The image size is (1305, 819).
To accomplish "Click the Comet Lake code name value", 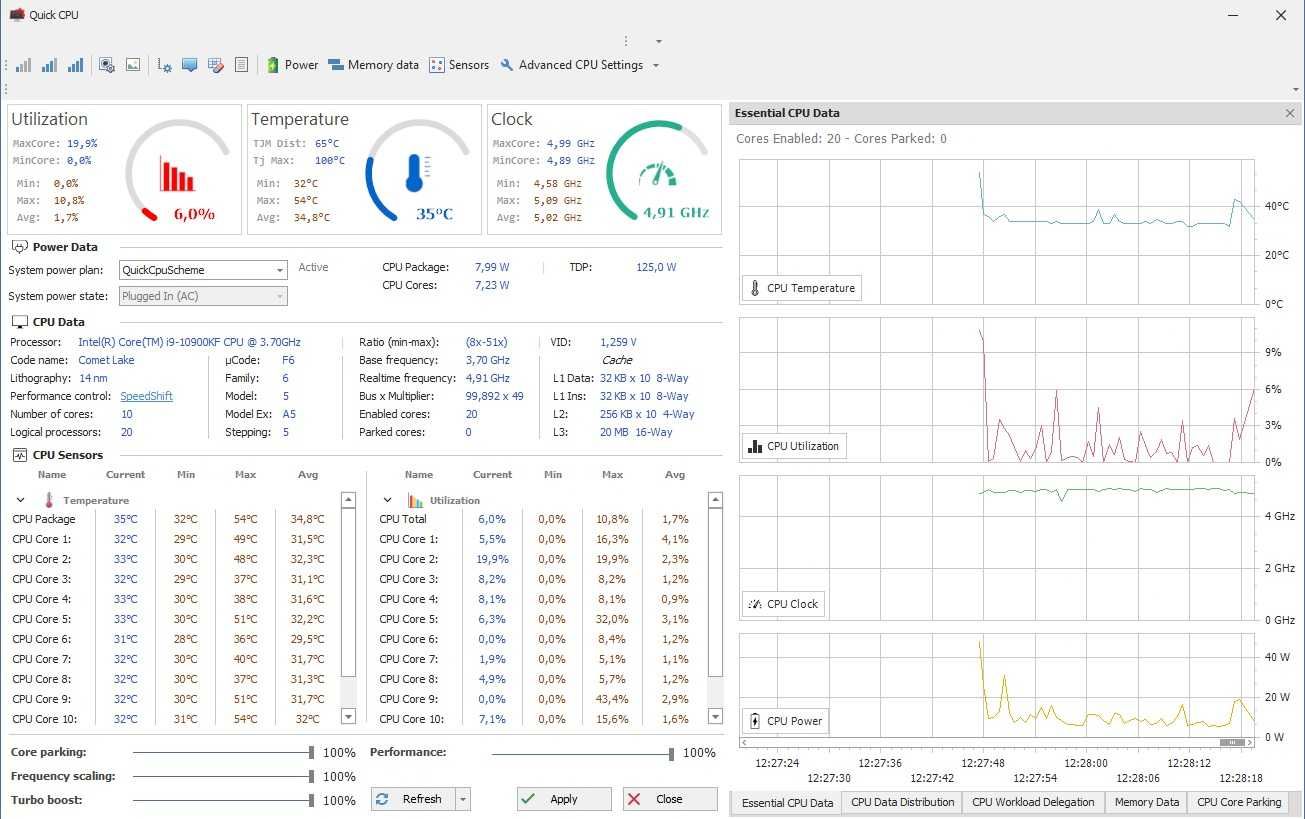I will click(x=106, y=360).
